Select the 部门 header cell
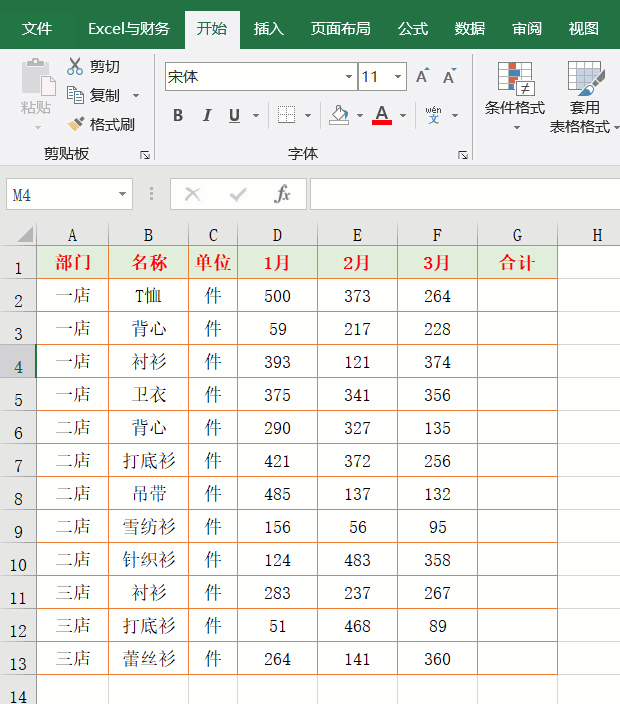The width and height of the screenshot is (620, 704). coord(73,262)
